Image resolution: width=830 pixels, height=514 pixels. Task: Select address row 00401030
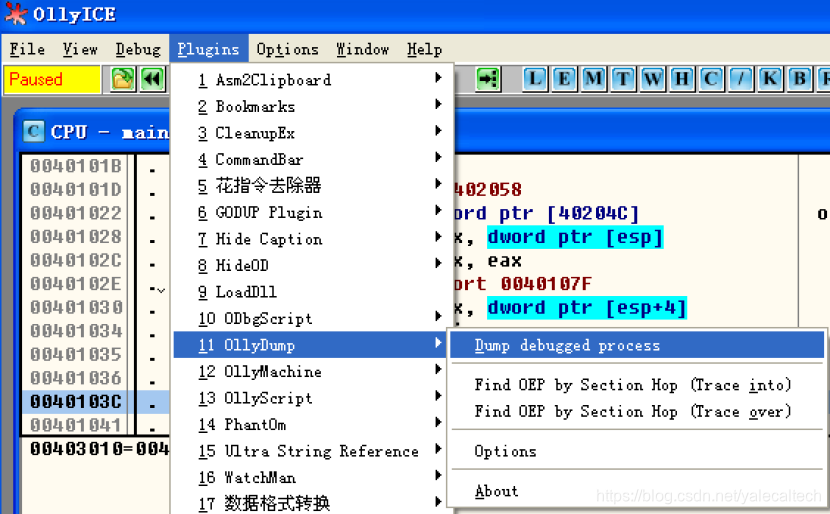click(x=76, y=308)
